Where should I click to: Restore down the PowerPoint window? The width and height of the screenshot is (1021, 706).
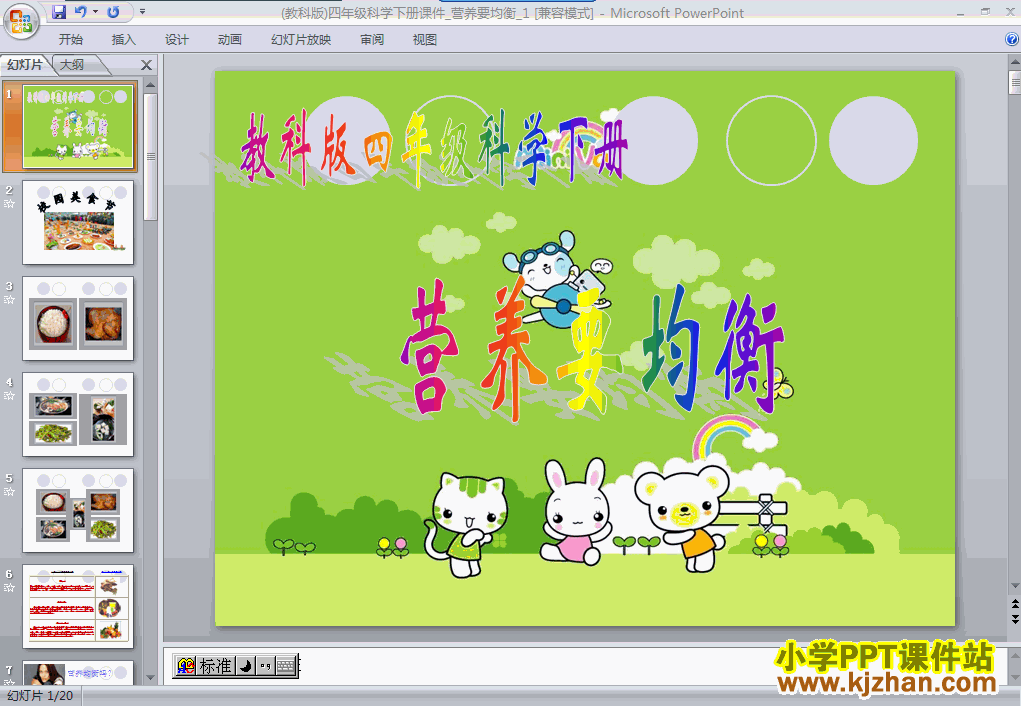click(985, 12)
